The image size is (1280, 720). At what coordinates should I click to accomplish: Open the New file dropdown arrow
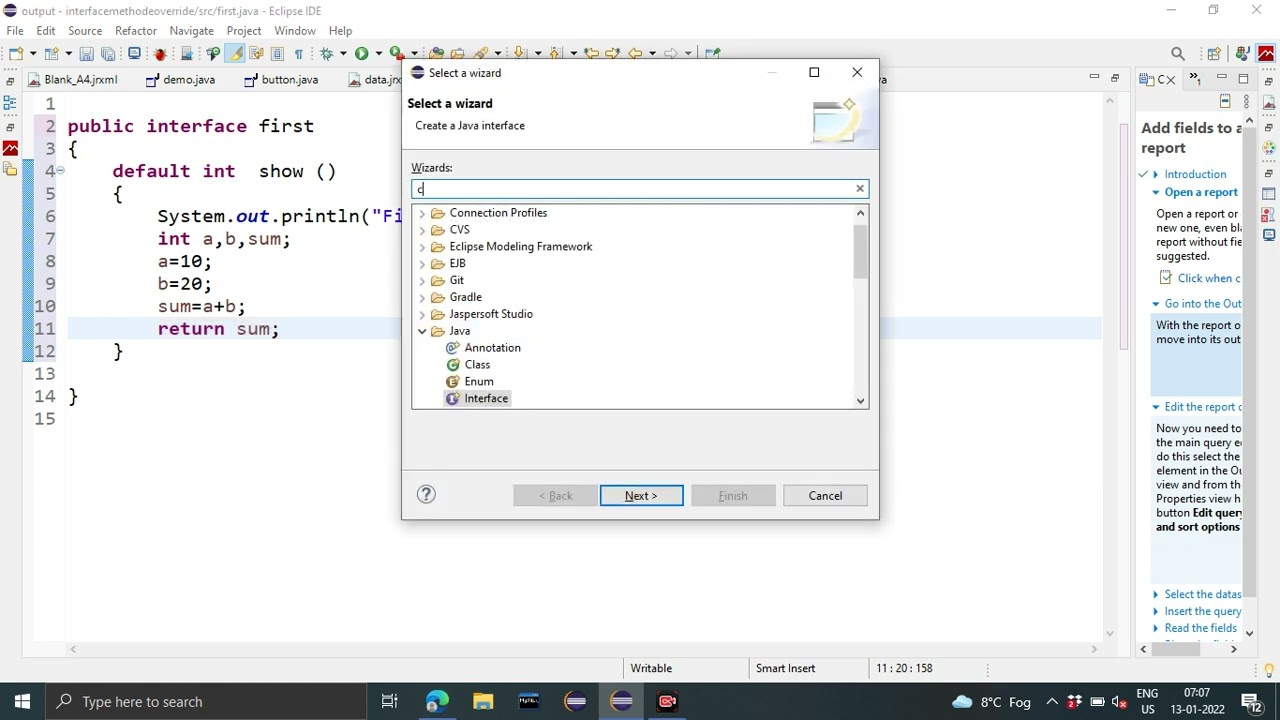click(33, 53)
